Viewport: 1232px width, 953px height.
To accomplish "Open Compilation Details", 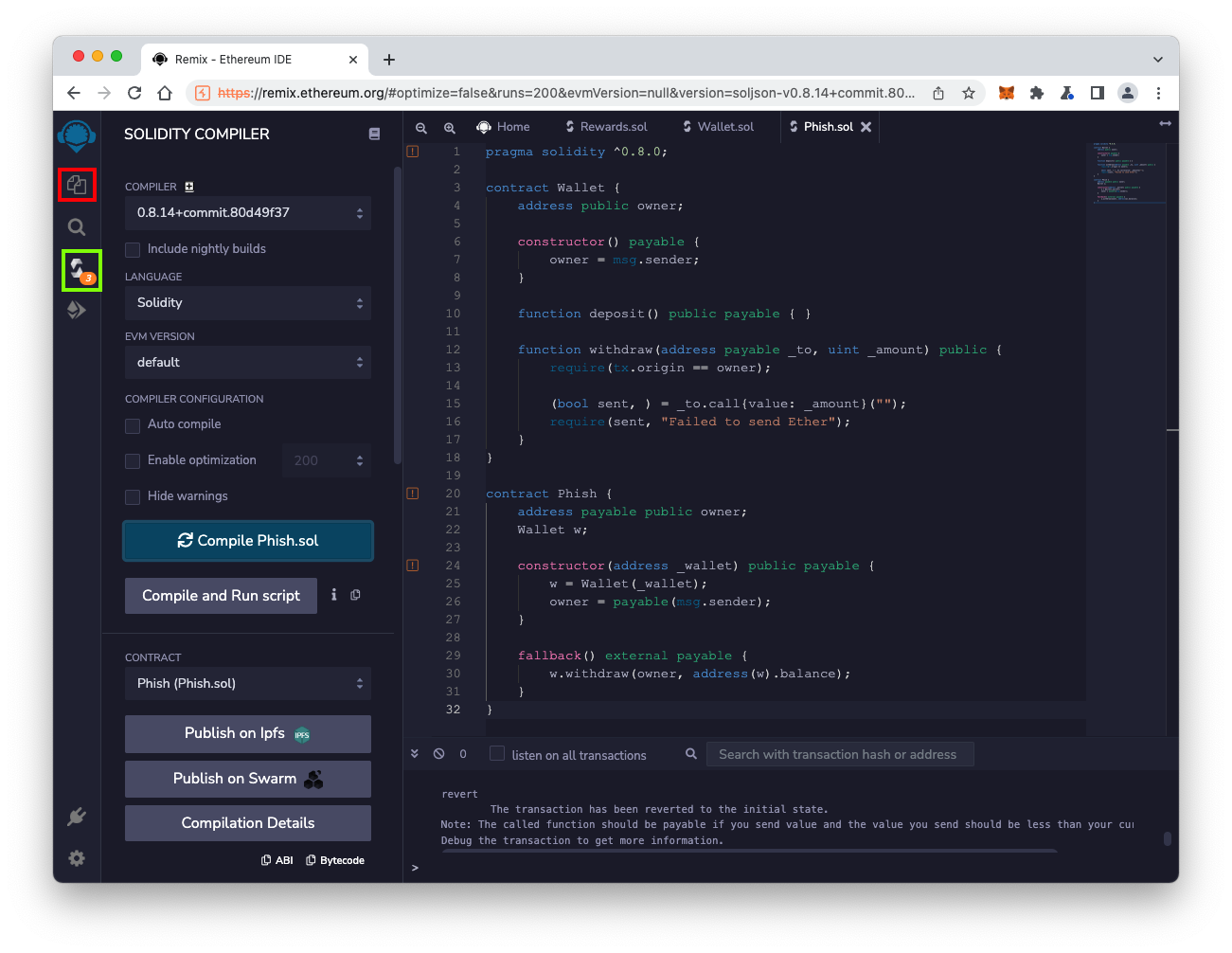I will click(x=248, y=823).
